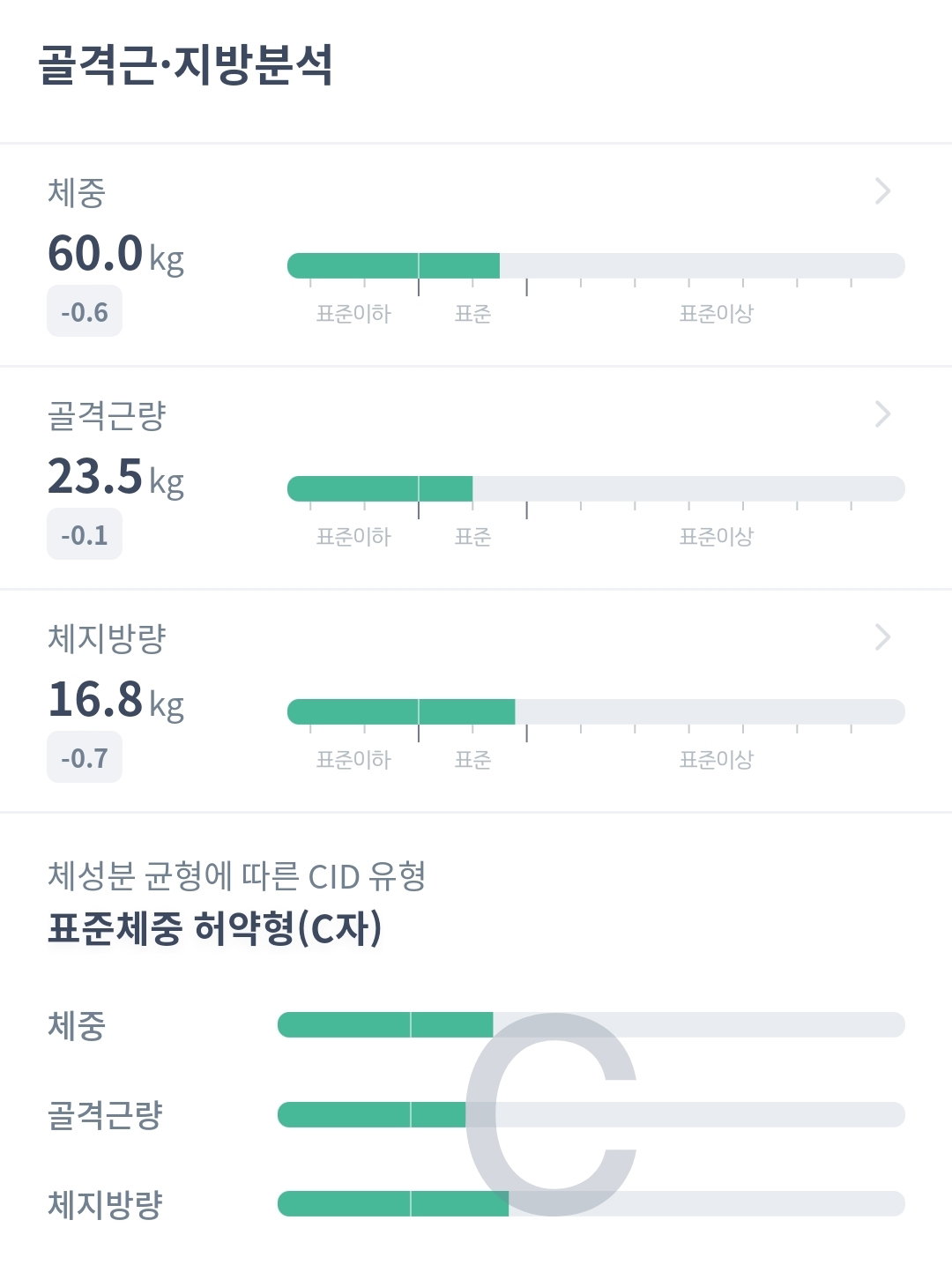Click the 체중 range progress bar
This screenshot has width=952, height=1265.
pos(596,265)
